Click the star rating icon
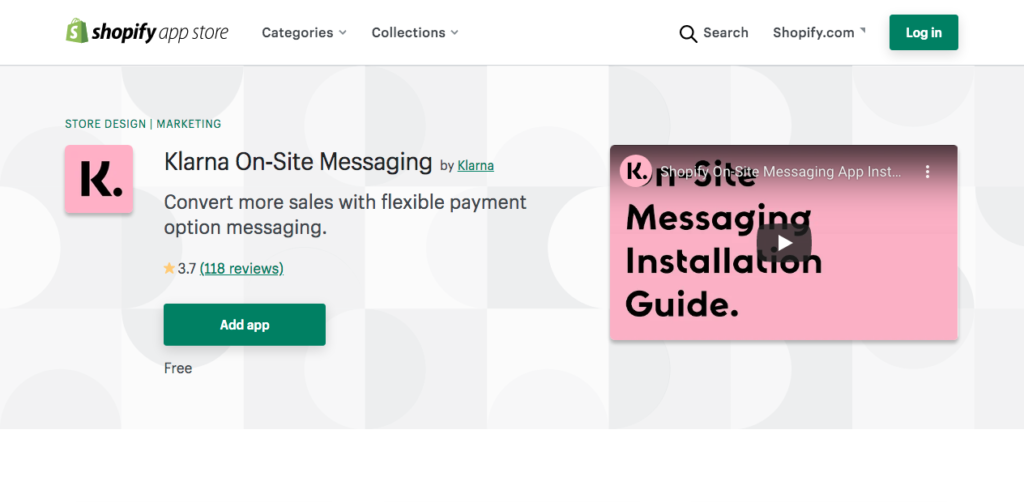 [x=169, y=268]
